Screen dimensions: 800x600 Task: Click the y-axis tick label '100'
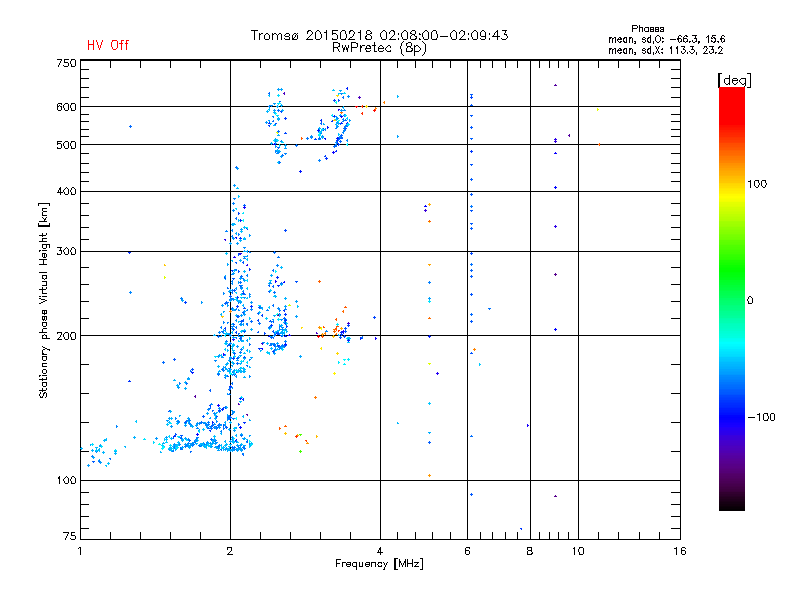click(x=66, y=480)
